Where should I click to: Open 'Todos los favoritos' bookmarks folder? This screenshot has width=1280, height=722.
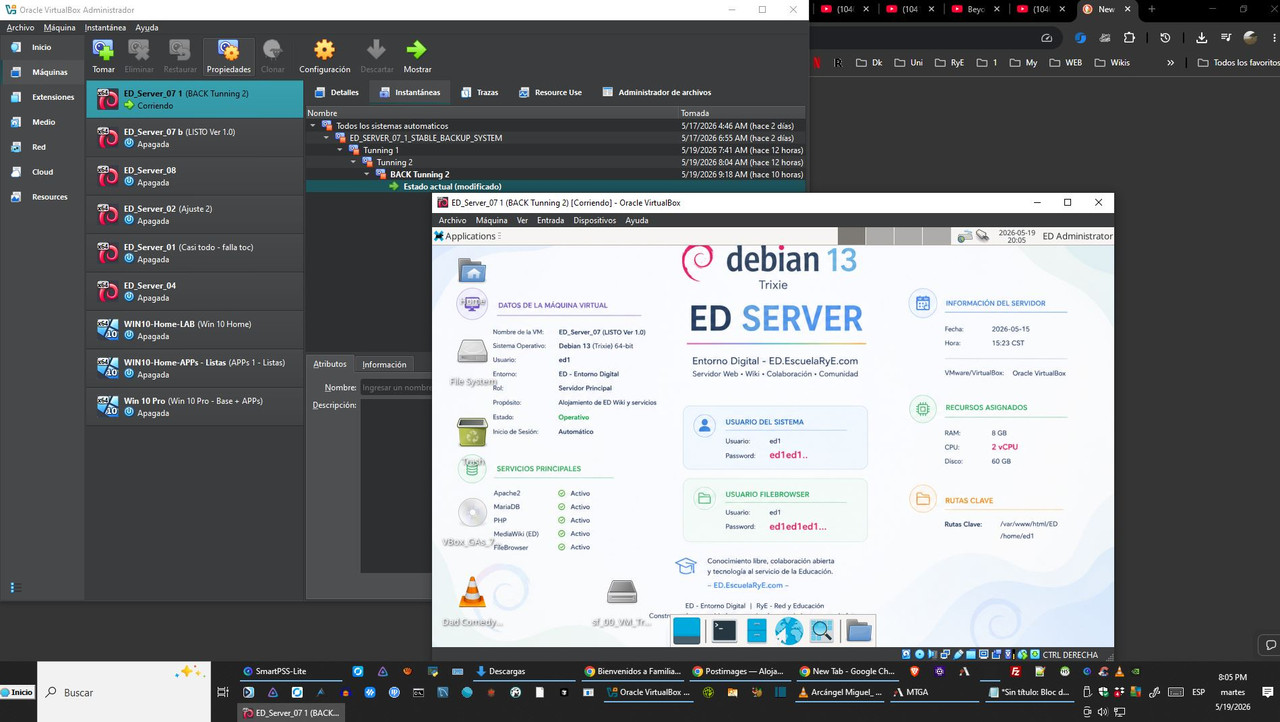(x=1238, y=62)
